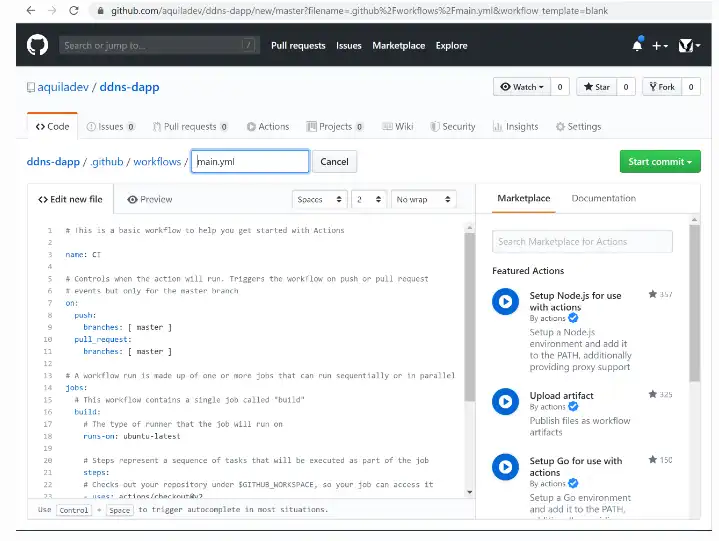
Task: Open notifications bell icon
Action: coord(637,45)
